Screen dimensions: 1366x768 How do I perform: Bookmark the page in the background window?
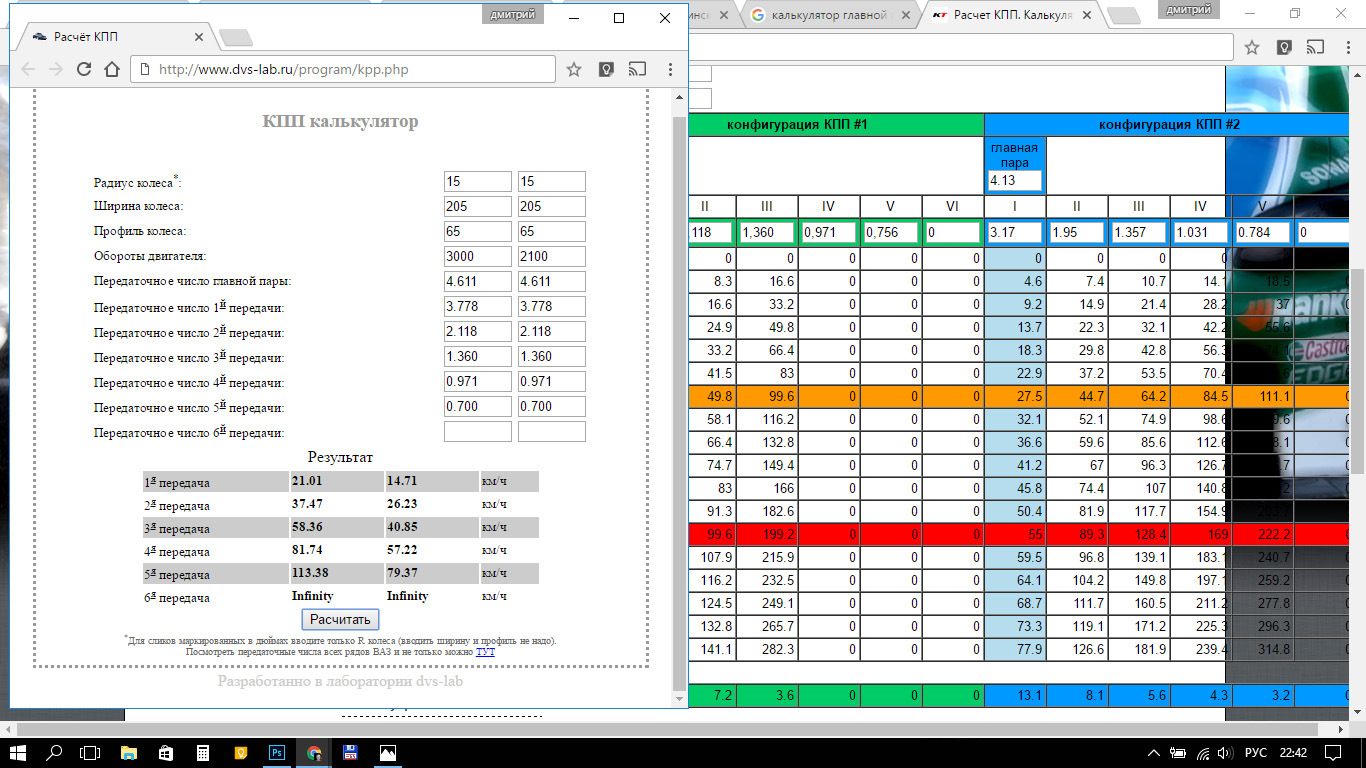(1252, 47)
